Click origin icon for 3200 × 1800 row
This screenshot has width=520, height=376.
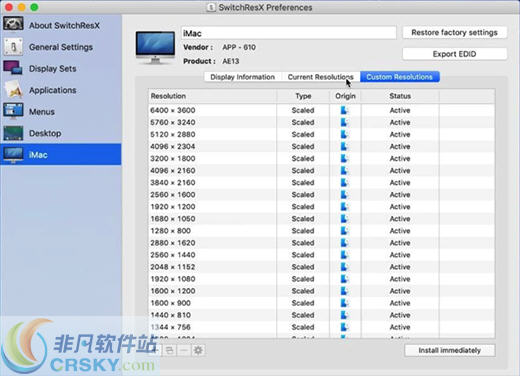click(344, 158)
